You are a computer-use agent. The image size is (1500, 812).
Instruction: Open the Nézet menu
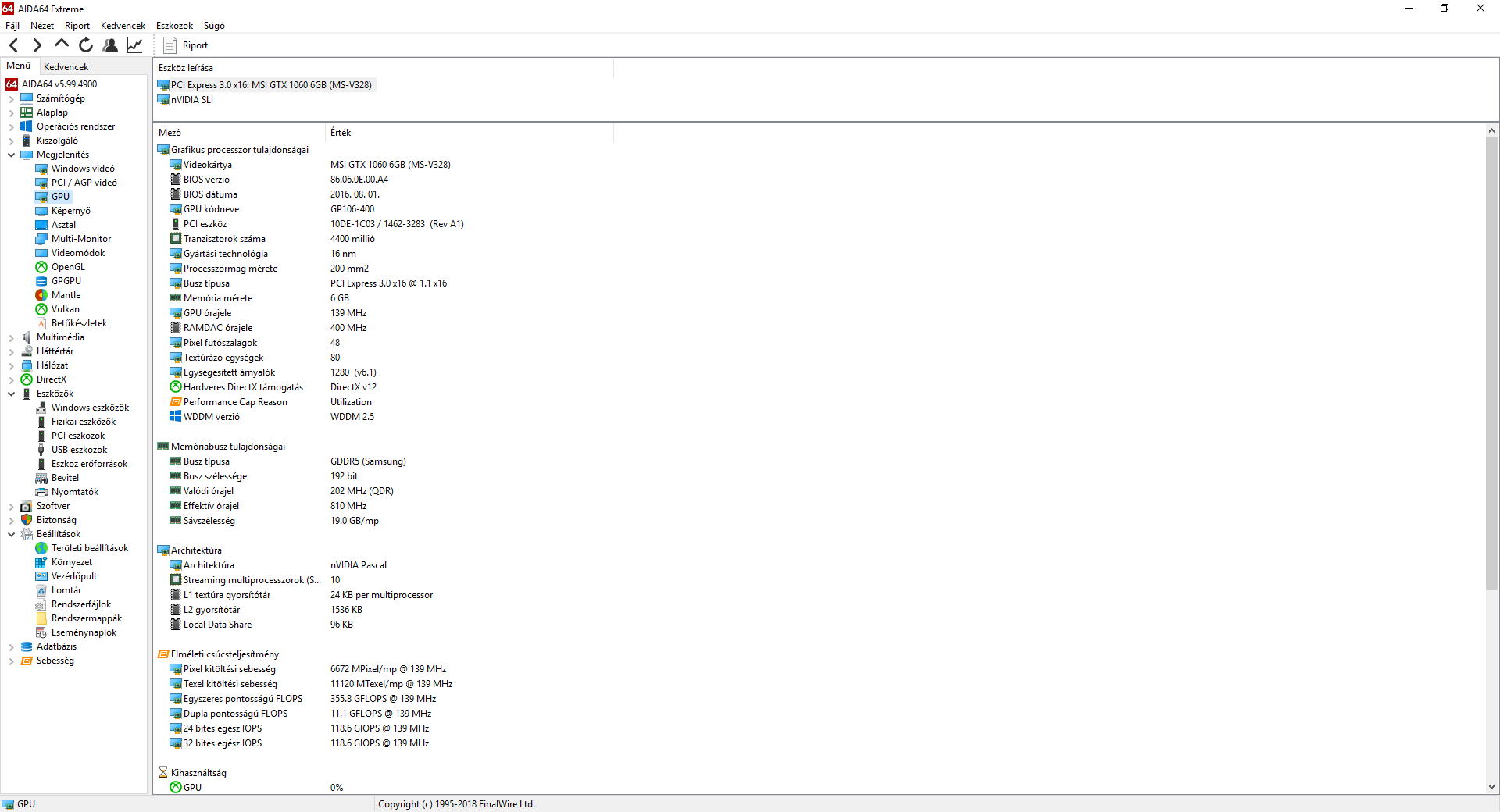coord(42,26)
